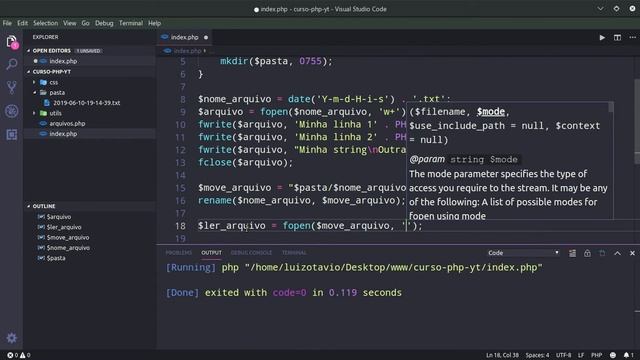Screen dimensions: 640x360
Task: Jump to $pasta in the outline
Action: [56, 258]
